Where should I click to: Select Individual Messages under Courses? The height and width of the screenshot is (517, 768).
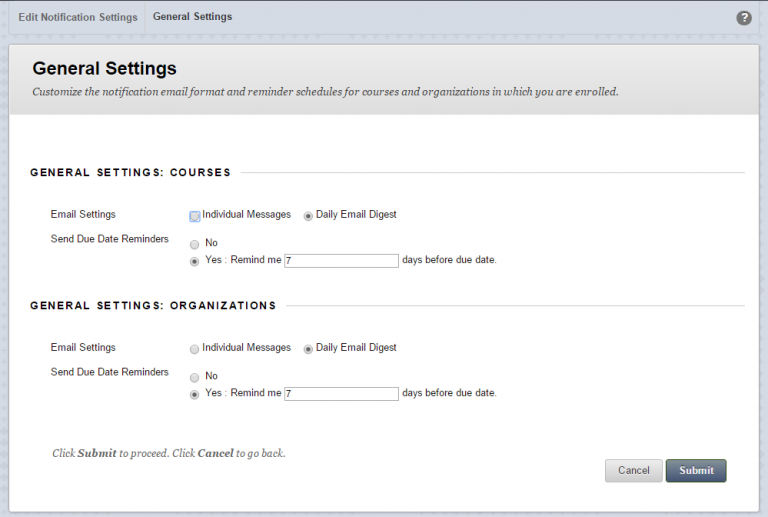[194, 216]
